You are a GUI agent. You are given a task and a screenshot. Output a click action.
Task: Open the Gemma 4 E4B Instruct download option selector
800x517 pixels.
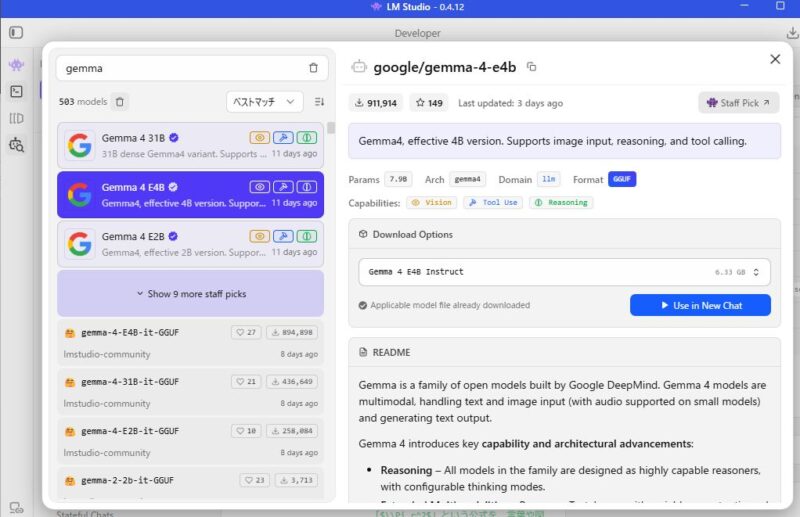click(x=564, y=272)
